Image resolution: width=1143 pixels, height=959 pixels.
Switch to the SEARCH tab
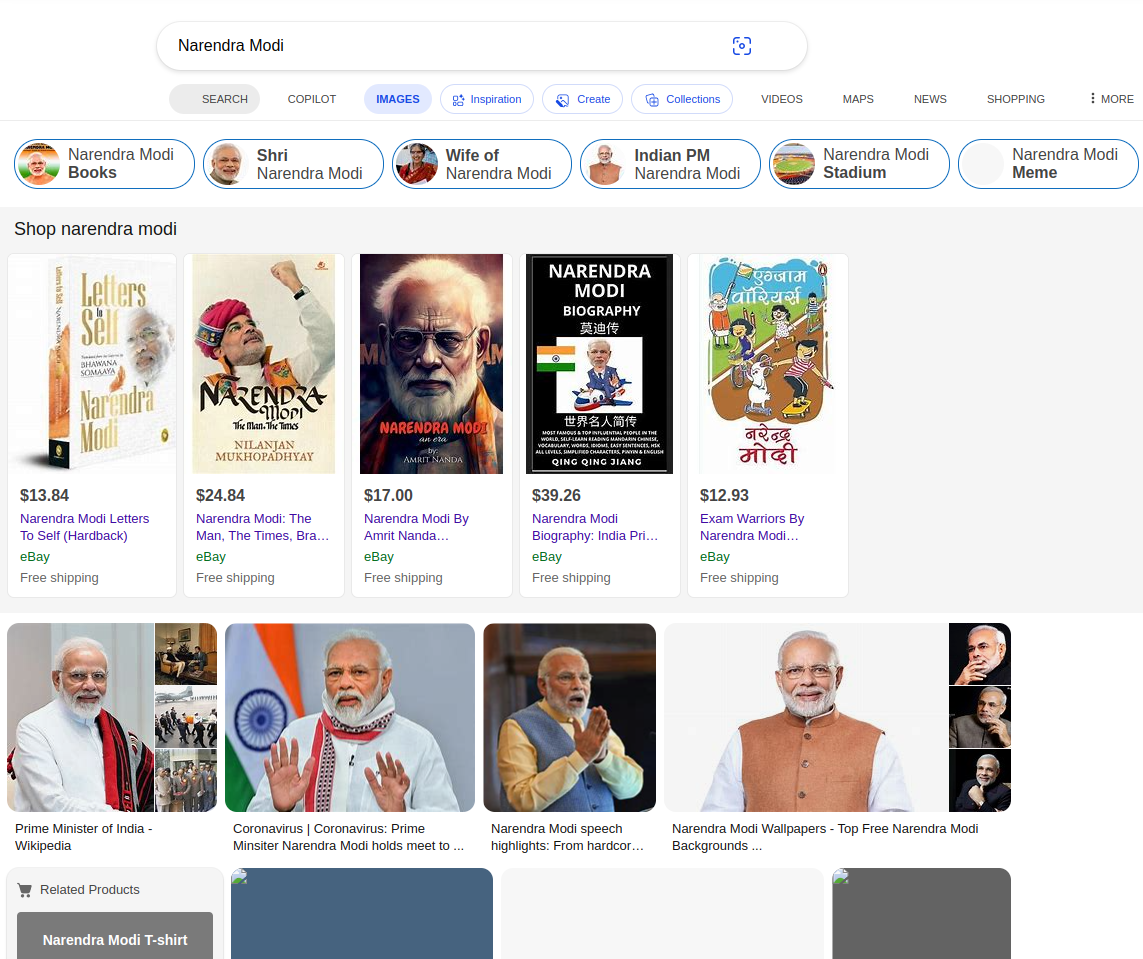click(x=214, y=99)
